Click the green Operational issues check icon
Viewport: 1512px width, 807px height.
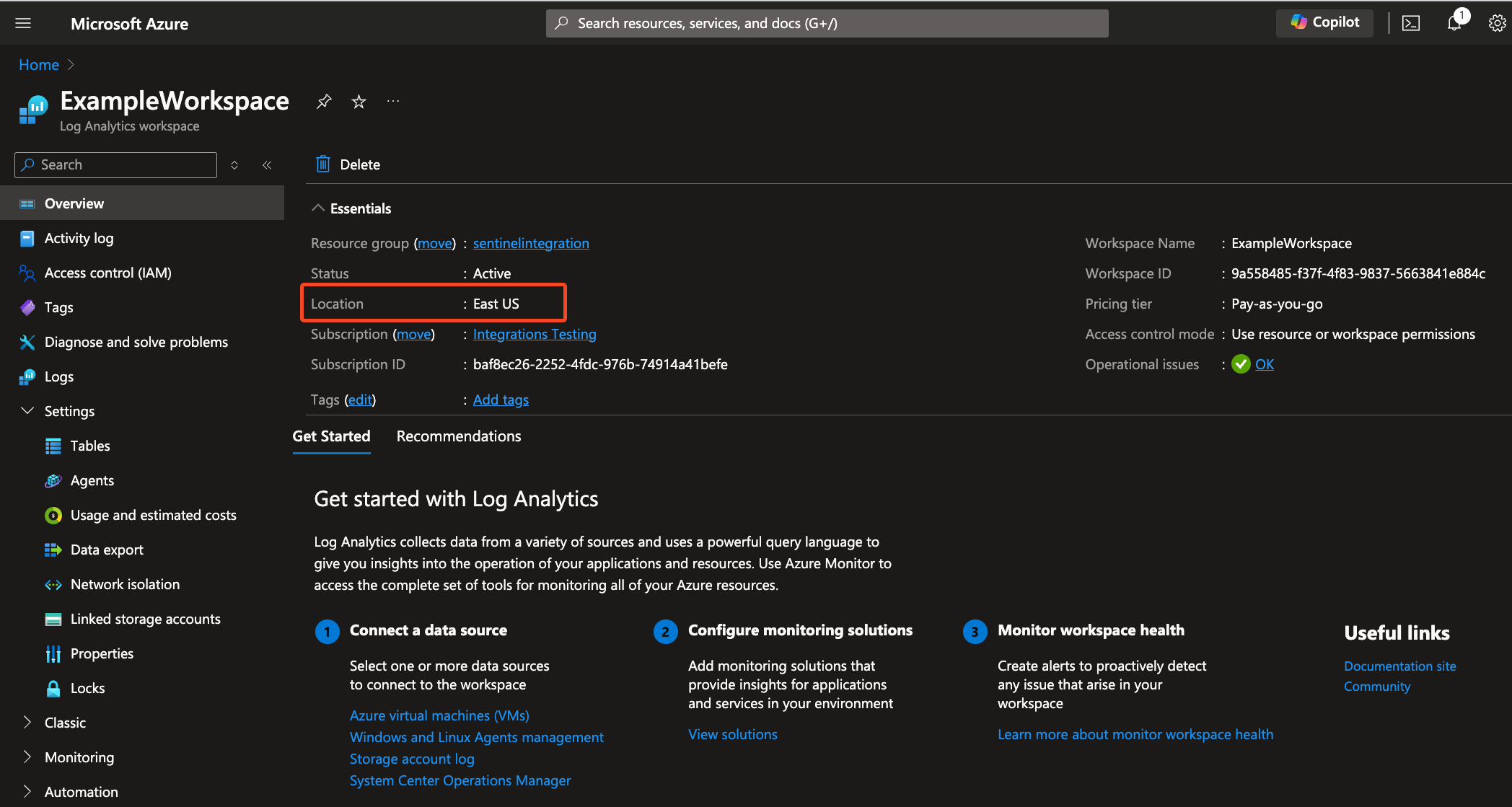pyautogui.click(x=1241, y=364)
